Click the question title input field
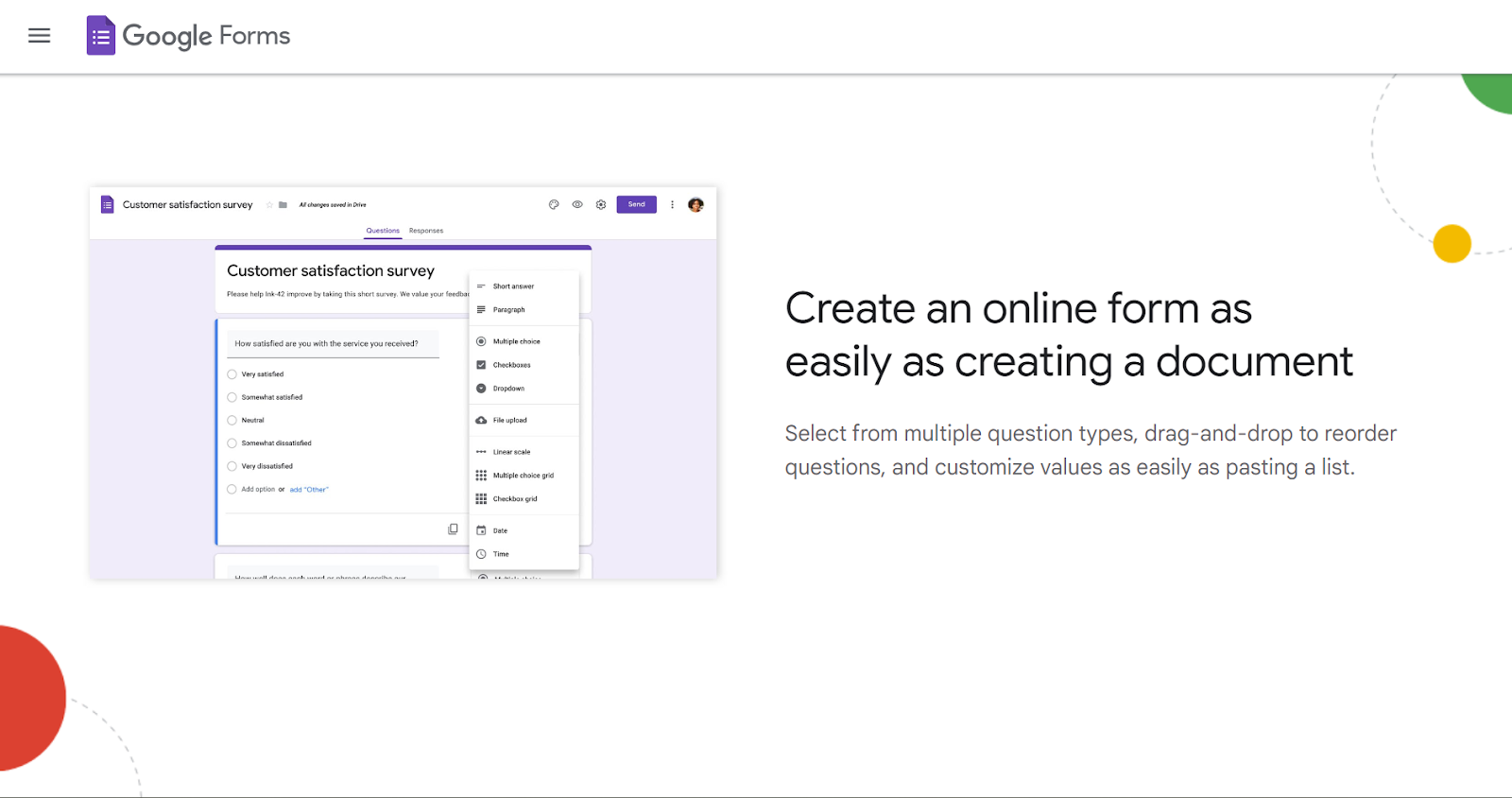This screenshot has width=1512, height=798. point(333,344)
